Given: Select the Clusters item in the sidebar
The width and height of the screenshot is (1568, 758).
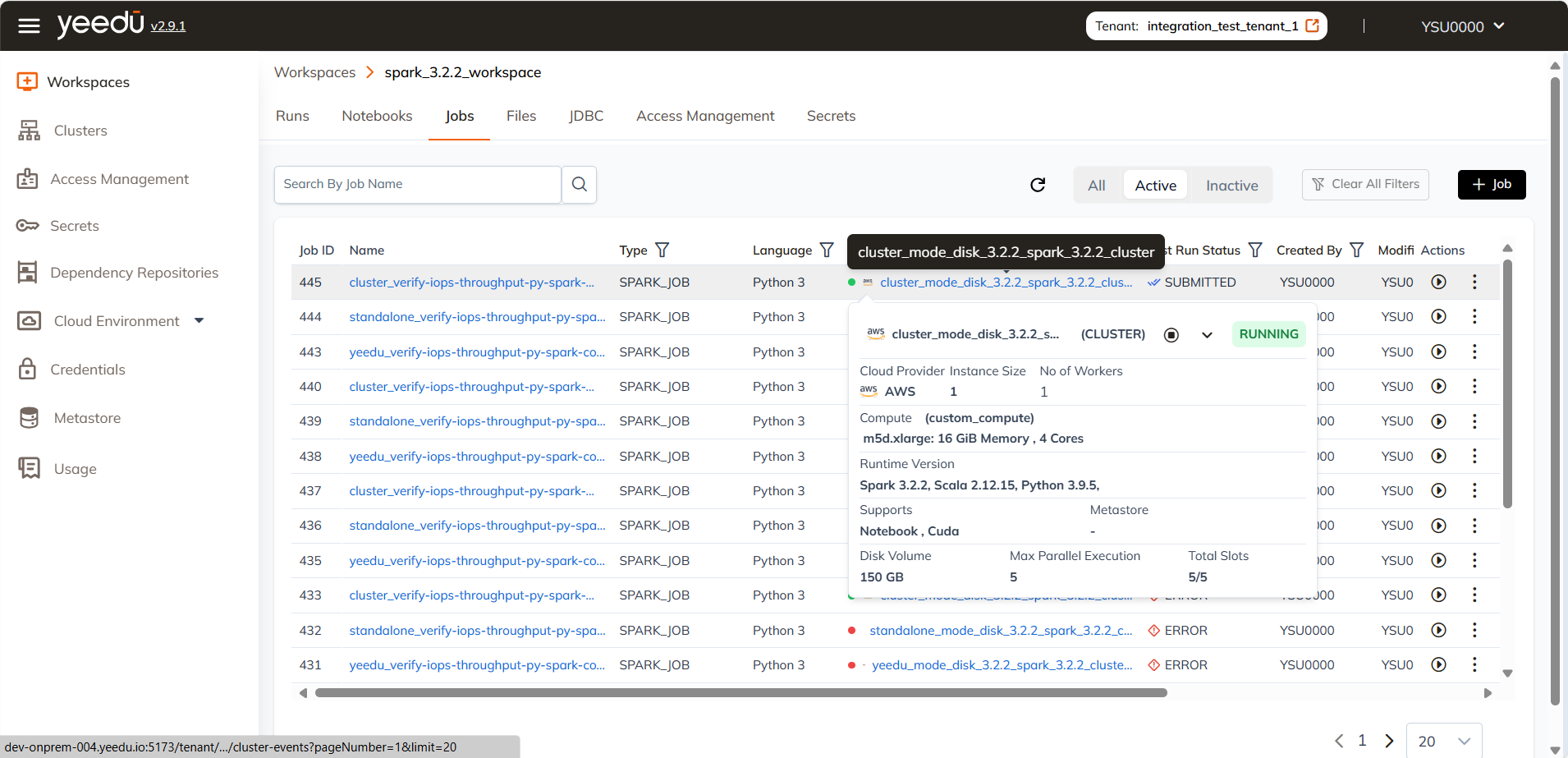Looking at the screenshot, I should pyautogui.click(x=80, y=130).
